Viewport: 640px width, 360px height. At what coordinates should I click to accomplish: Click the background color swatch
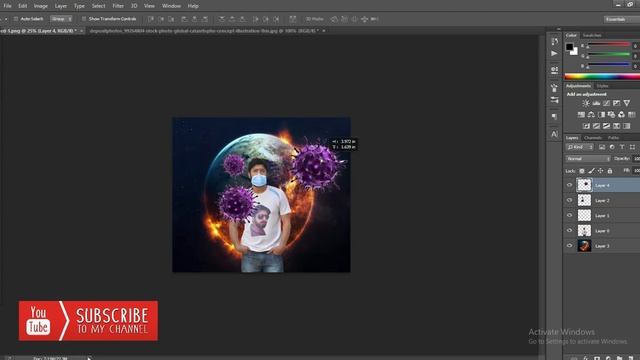pyautogui.click(x=575, y=52)
